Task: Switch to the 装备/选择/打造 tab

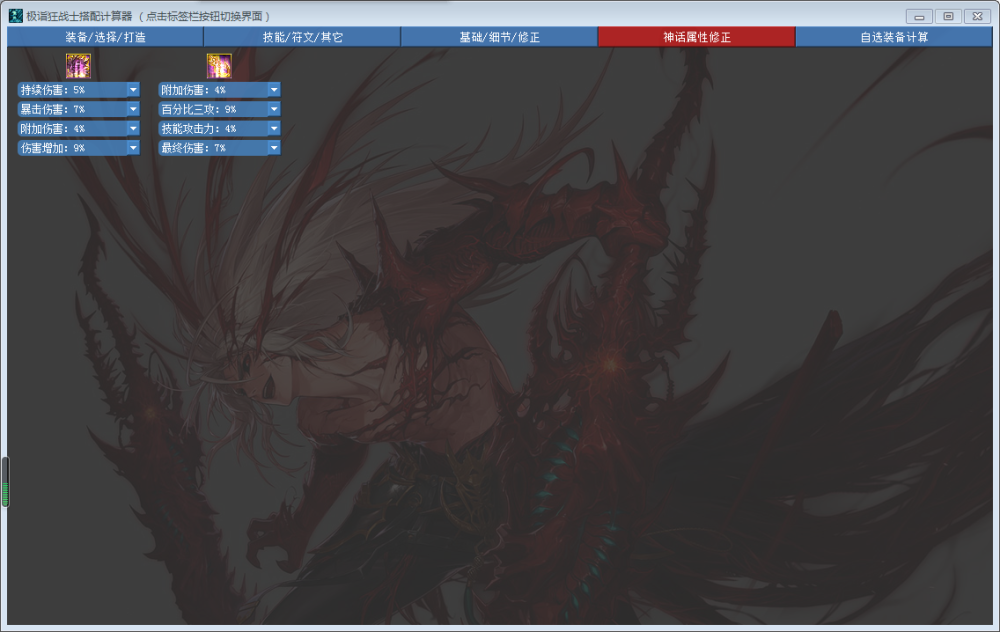Action: pyautogui.click(x=105, y=37)
